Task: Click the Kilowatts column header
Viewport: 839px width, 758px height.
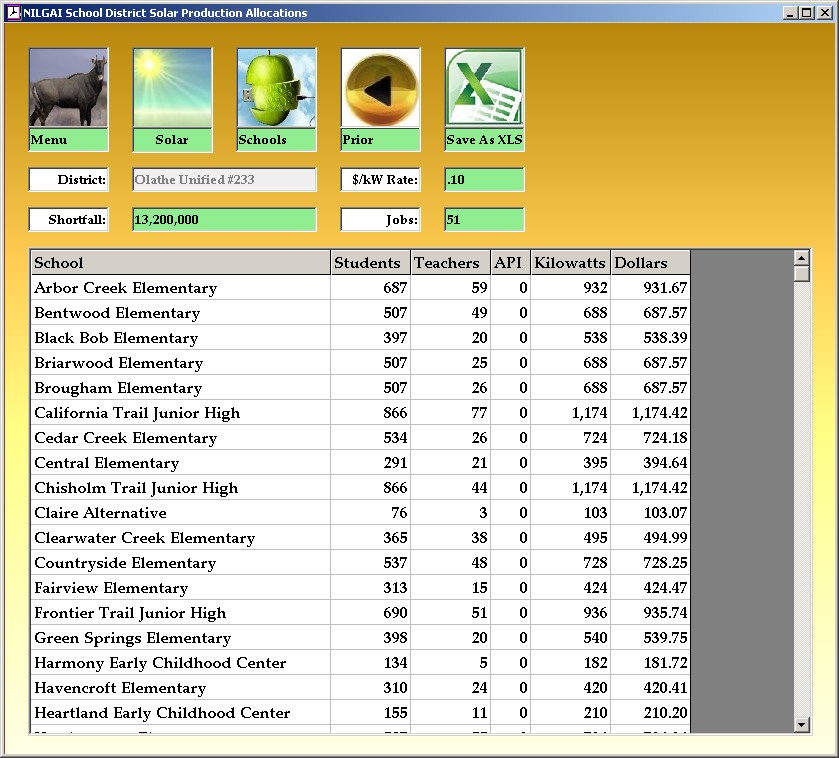Action: click(x=570, y=263)
